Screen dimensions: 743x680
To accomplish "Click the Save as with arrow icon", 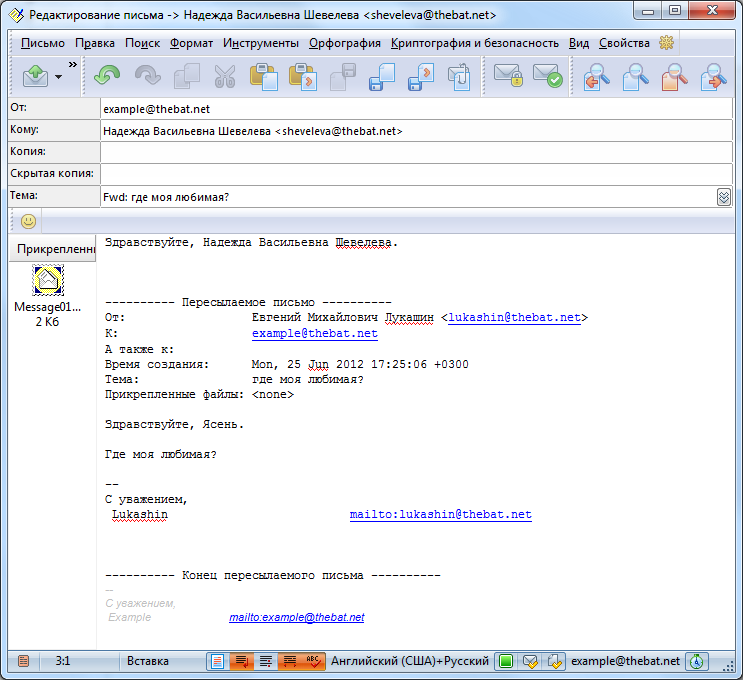I will [421, 76].
